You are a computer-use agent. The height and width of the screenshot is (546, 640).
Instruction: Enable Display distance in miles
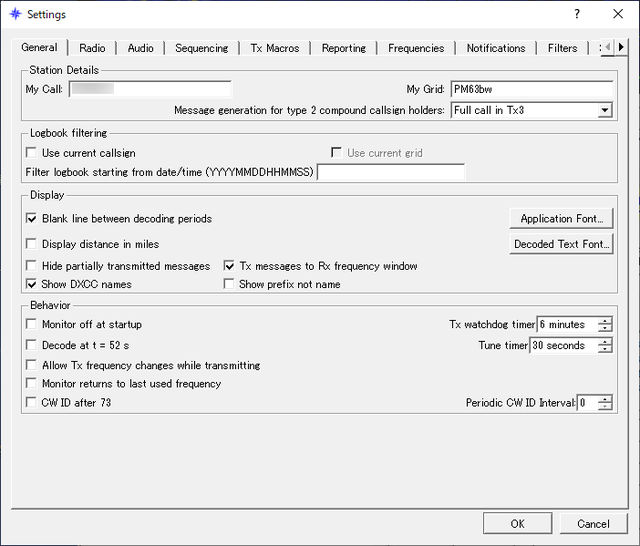coord(31,244)
